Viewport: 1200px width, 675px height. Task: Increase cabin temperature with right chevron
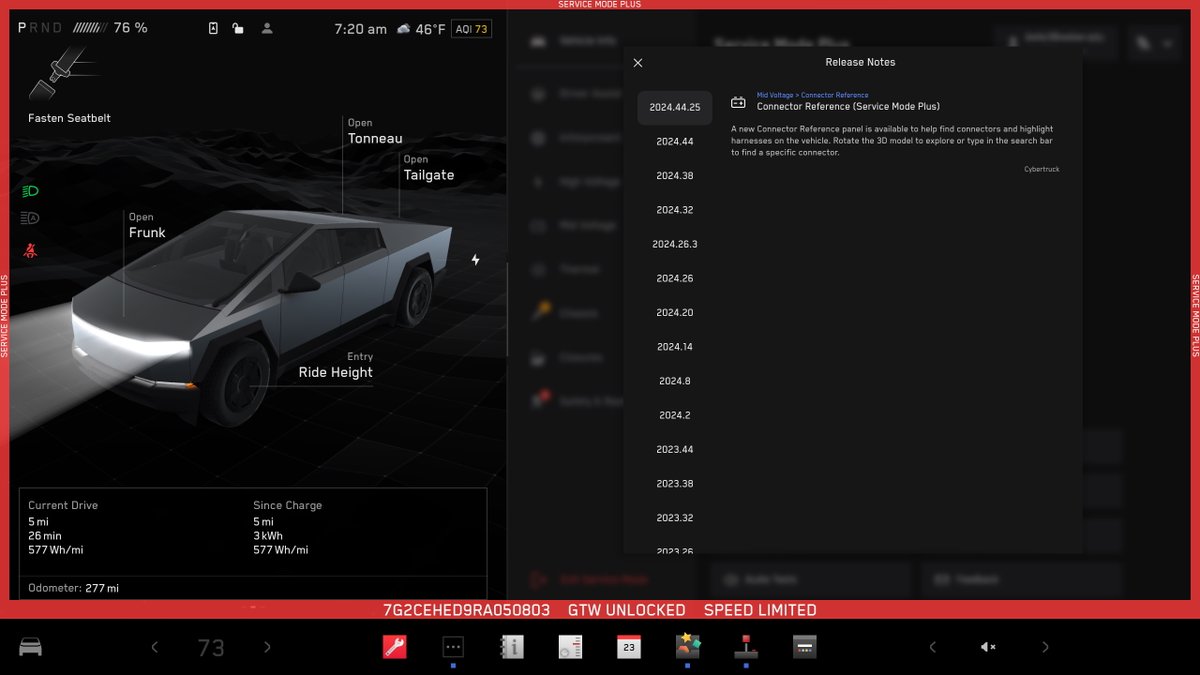tap(267, 647)
